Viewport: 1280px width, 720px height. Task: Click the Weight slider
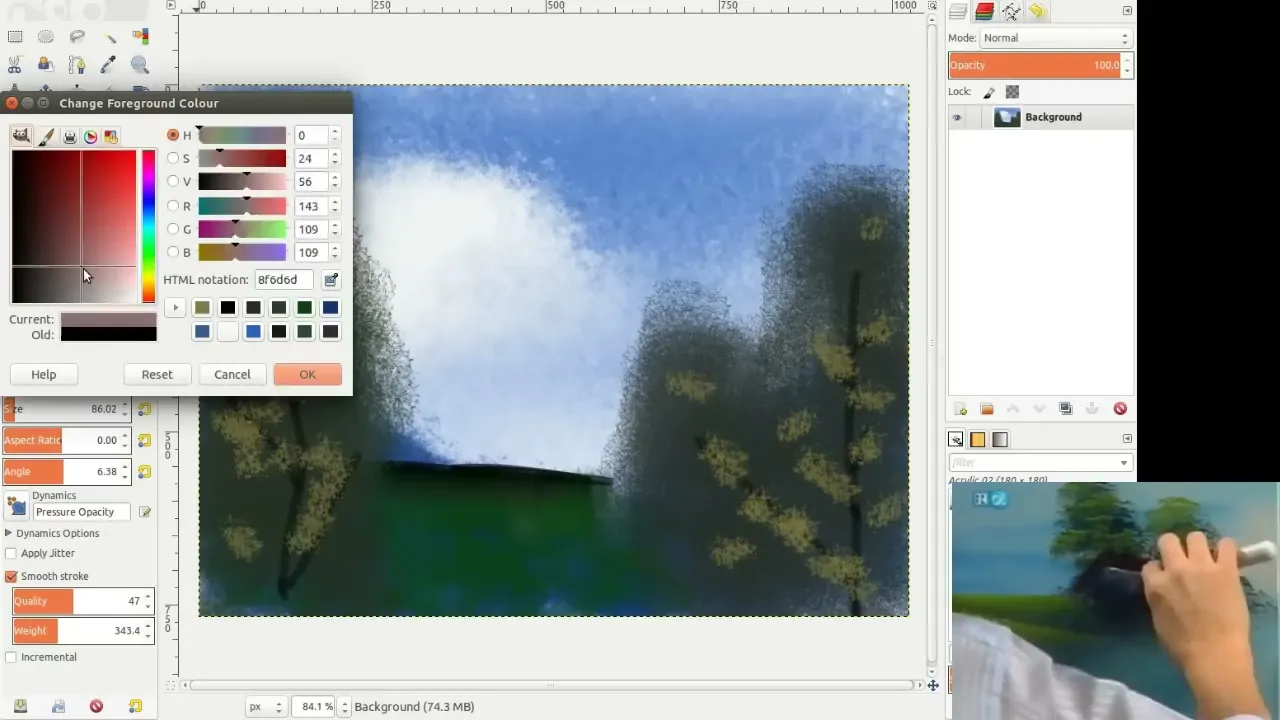[x=83, y=631]
